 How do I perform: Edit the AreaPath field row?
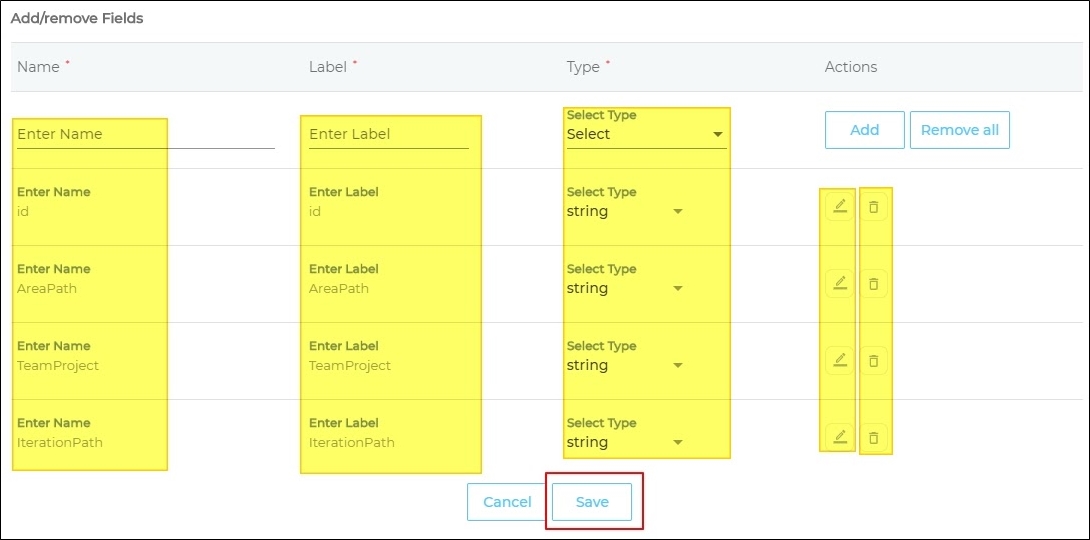tap(840, 283)
